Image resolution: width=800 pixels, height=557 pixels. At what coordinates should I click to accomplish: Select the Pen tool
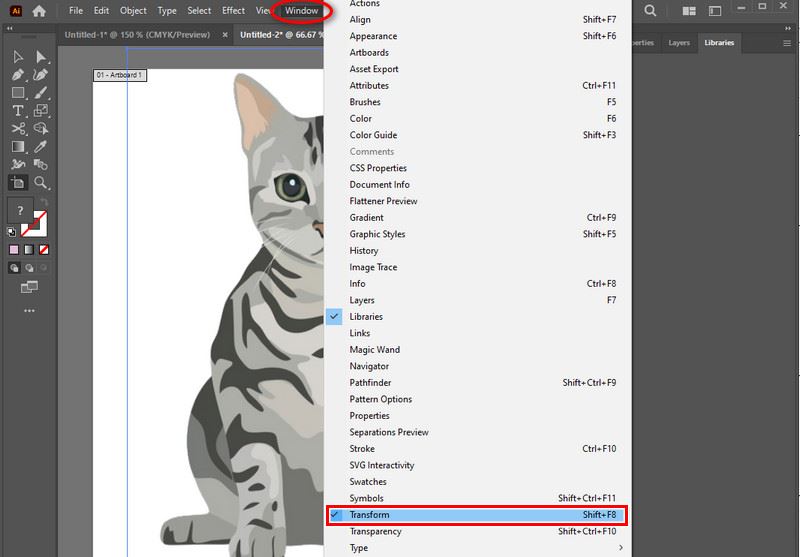pyautogui.click(x=18, y=74)
